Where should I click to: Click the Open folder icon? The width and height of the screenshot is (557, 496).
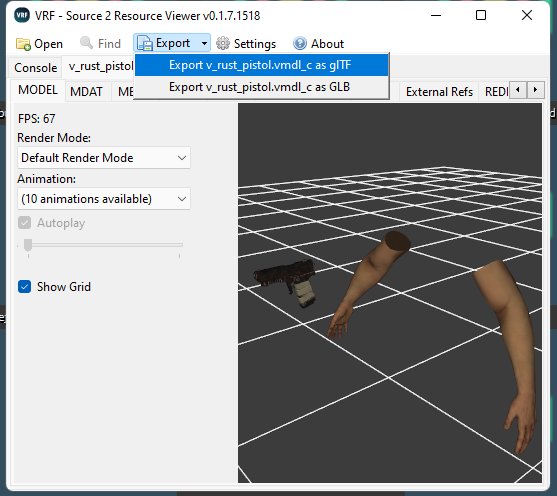click(23, 44)
